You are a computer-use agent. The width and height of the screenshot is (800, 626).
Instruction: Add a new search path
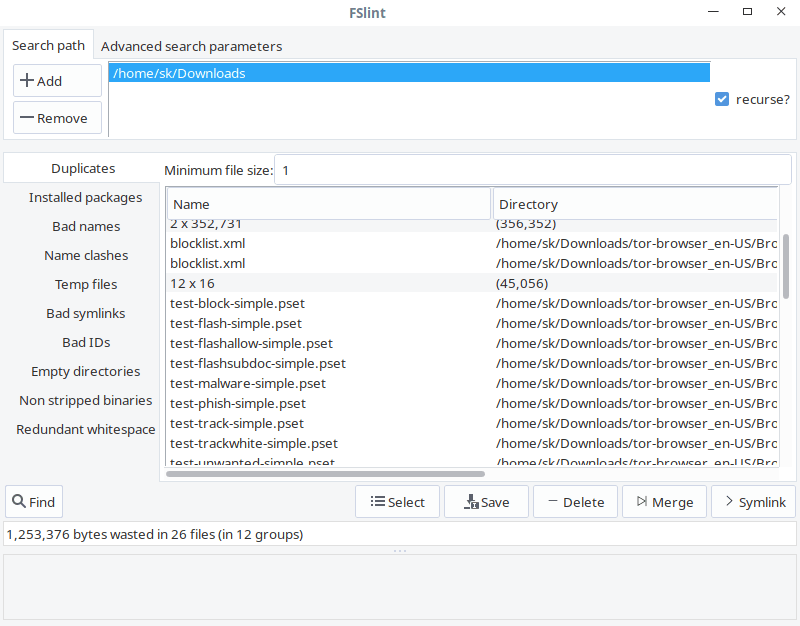[x=57, y=81]
